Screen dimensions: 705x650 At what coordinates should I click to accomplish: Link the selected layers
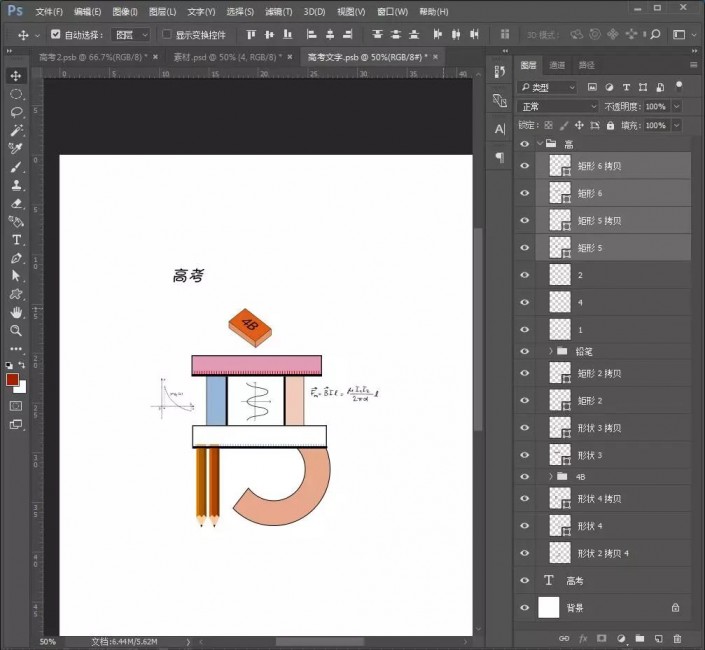pos(564,638)
